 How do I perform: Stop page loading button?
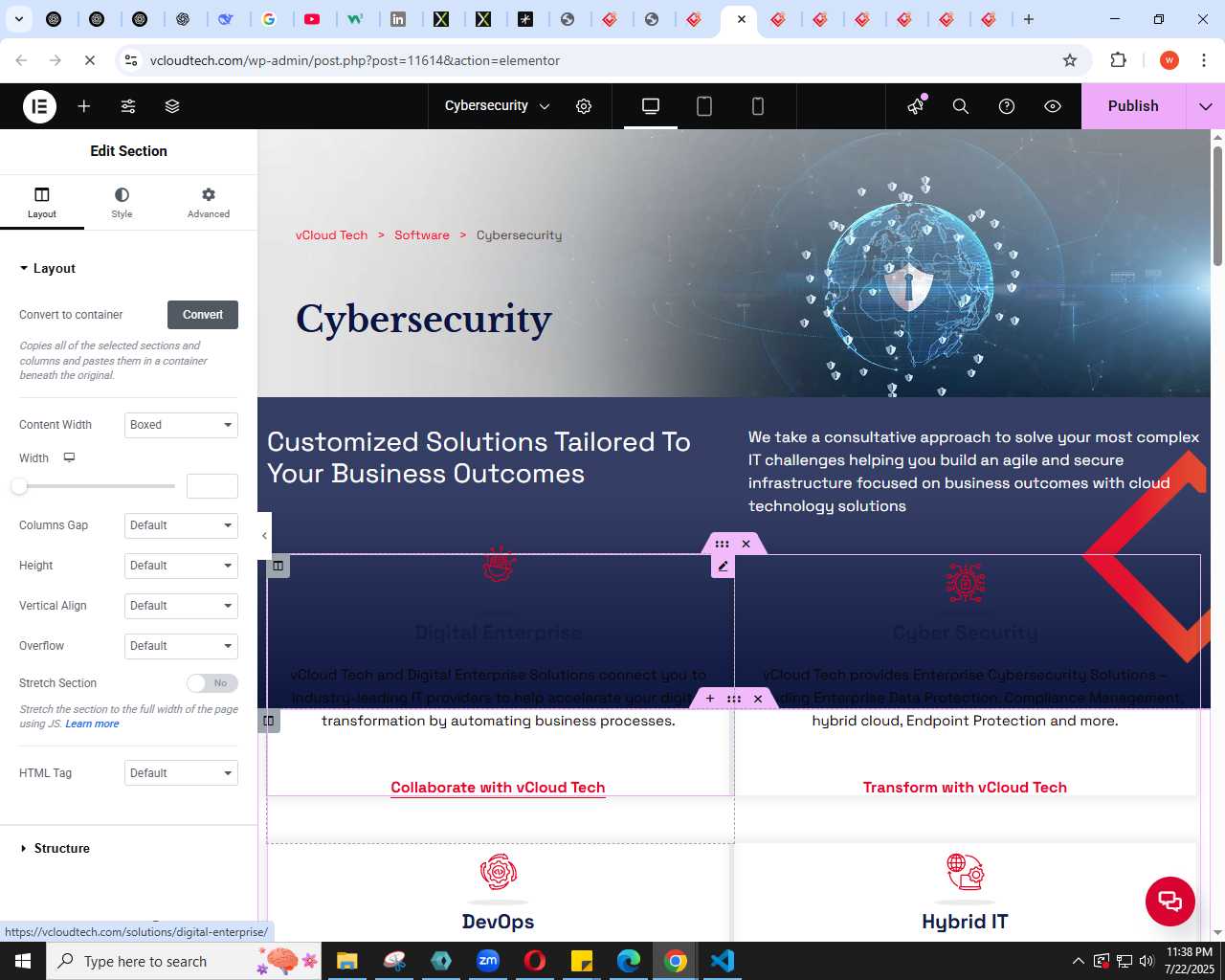pyautogui.click(x=89, y=60)
